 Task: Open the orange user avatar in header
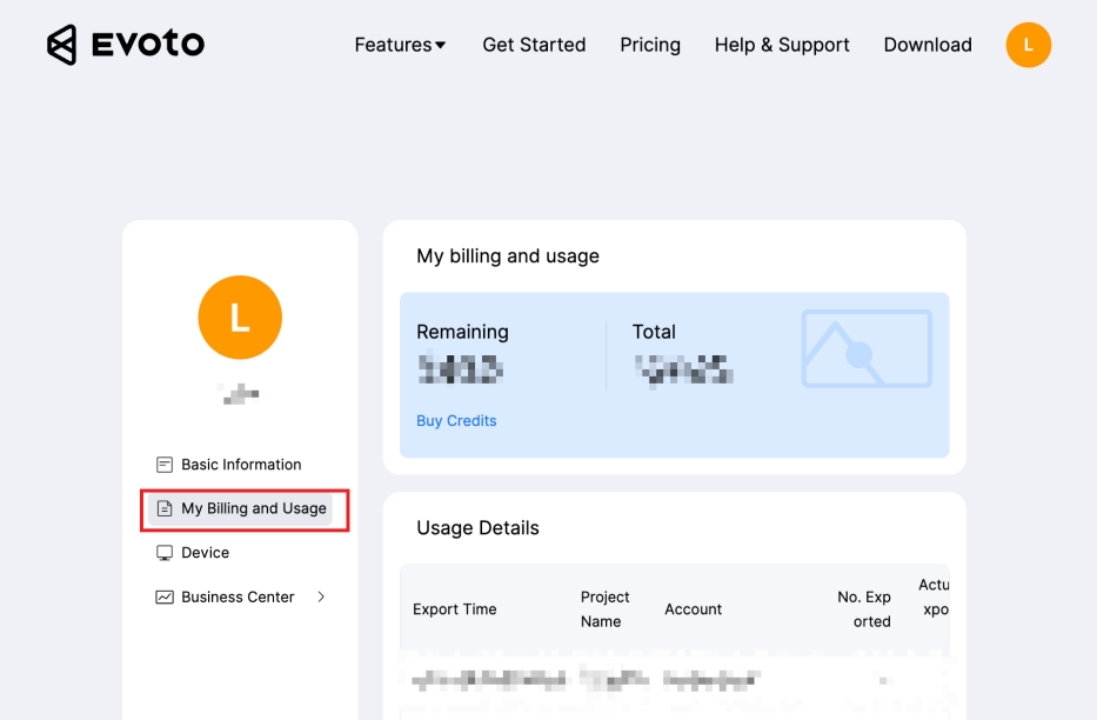click(x=1028, y=45)
